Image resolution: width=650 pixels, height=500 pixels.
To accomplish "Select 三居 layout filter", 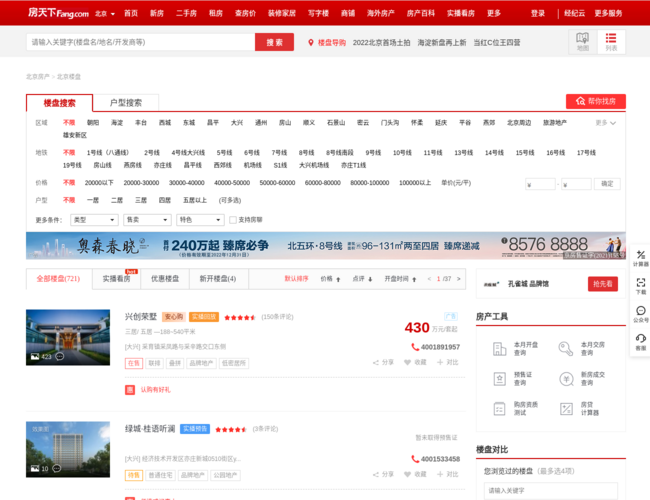I will click(x=141, y=200).
